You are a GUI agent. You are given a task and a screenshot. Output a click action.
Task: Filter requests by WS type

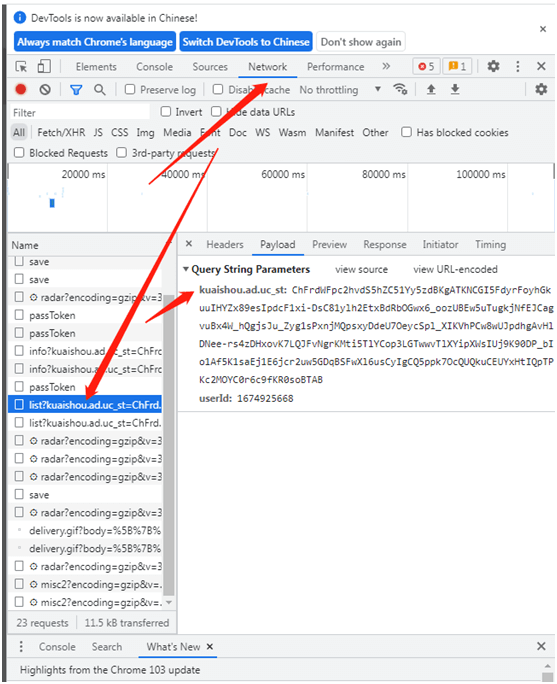[x=263, y=133]
